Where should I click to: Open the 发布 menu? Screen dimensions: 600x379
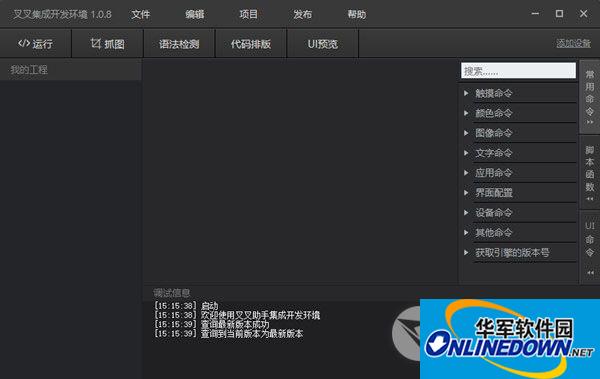tap(303, 15)
